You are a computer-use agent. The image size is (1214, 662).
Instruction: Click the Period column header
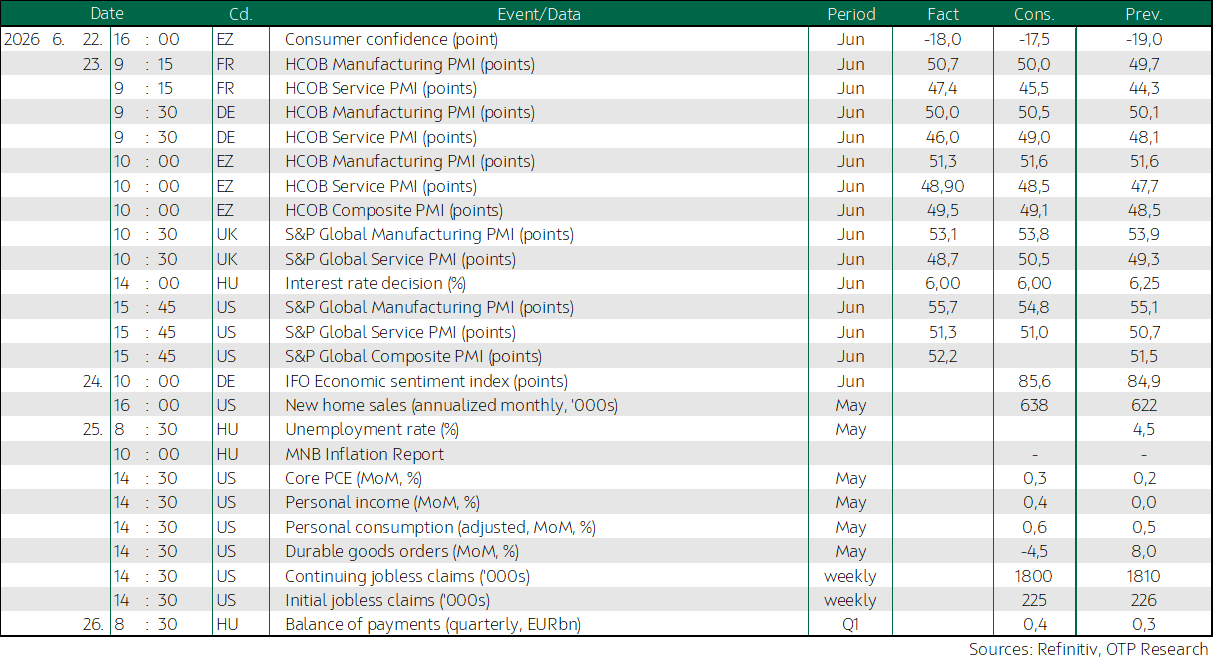851,14
